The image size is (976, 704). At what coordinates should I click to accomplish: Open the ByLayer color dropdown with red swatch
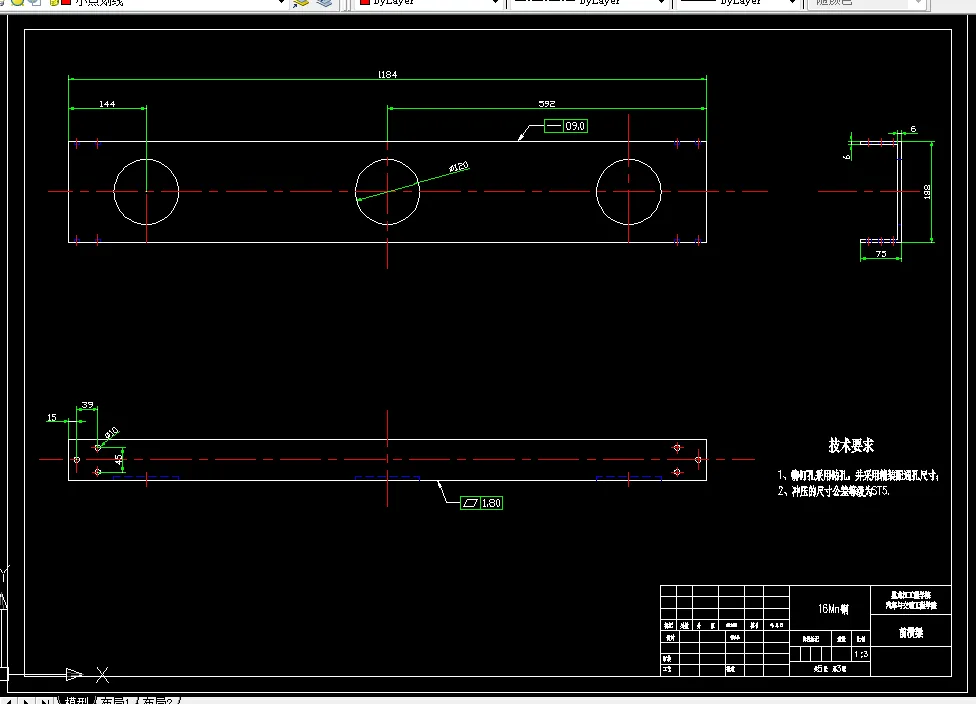point(495,2)
